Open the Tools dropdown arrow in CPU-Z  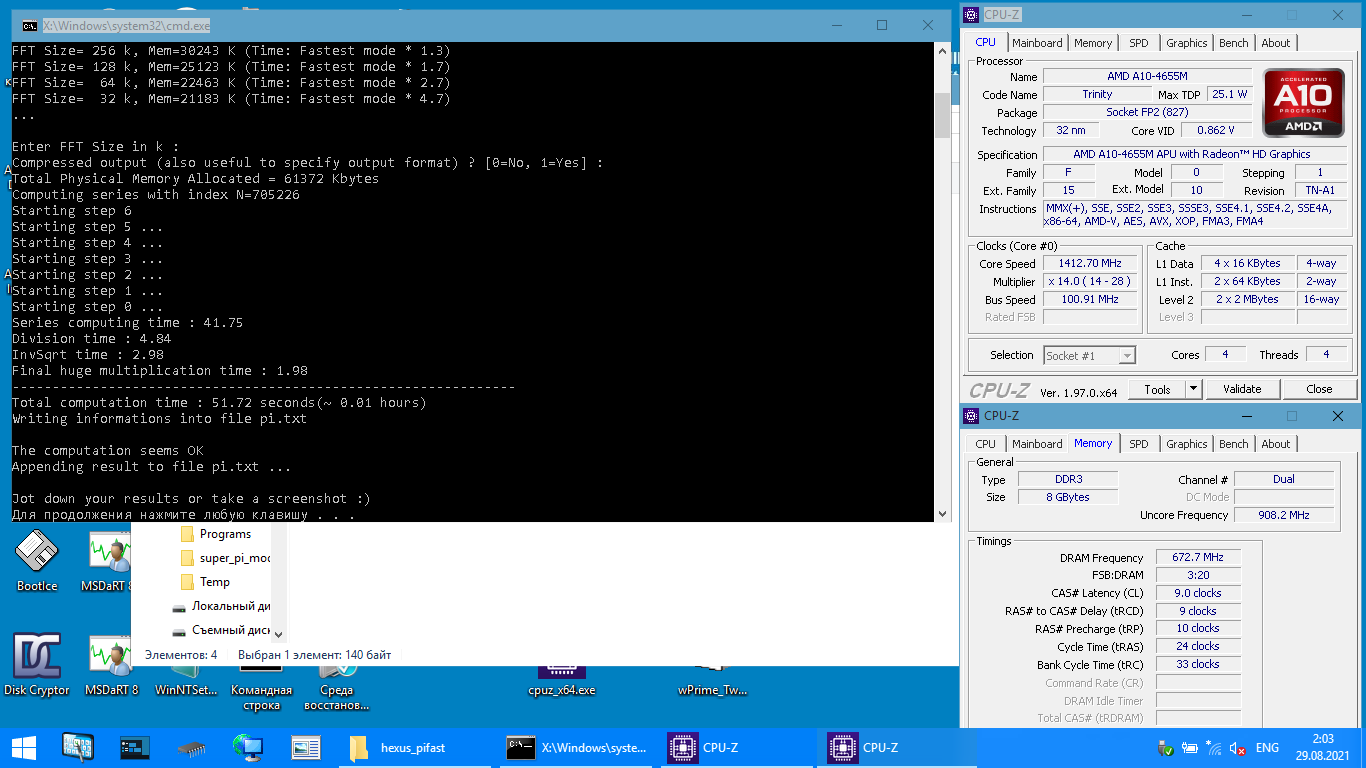pyautogui.click(x=1193, y=389)
